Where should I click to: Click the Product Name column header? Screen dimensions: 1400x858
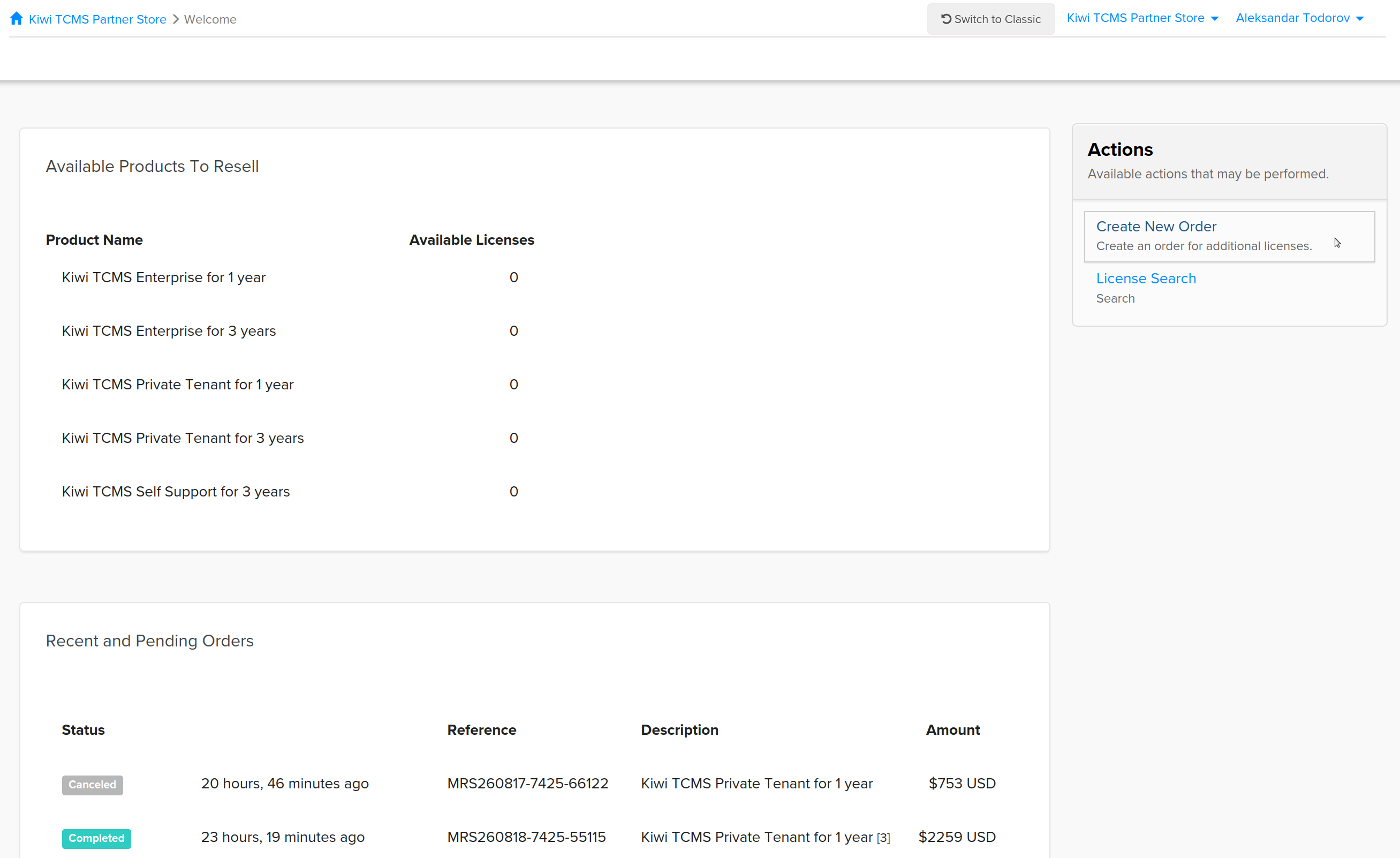[94, 240]
